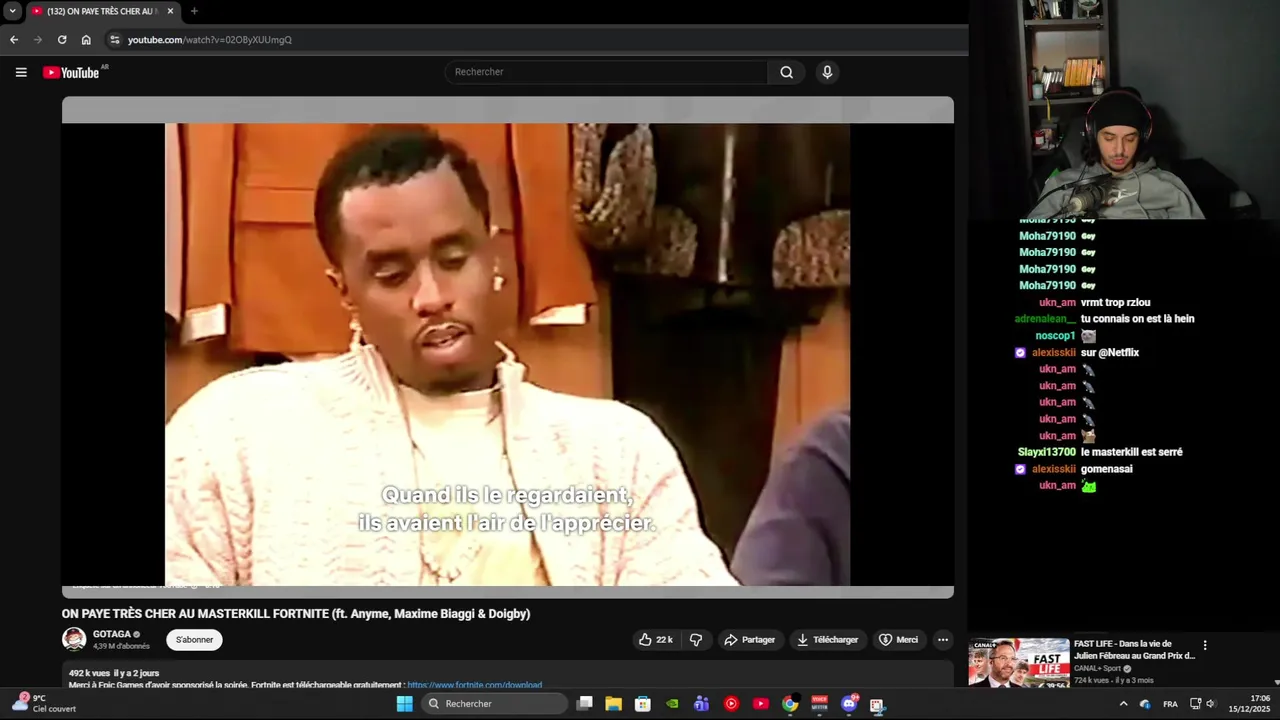1280x720 pixels.
Task: Open Snipping Tool in the taskbar
Action: pos(877,704)
